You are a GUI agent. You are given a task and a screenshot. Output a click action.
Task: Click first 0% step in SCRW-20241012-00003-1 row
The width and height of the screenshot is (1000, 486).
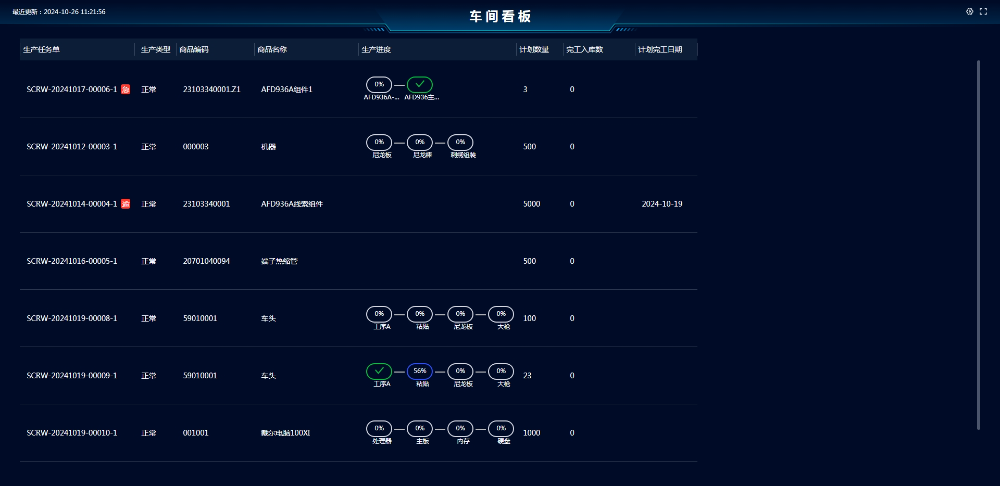pyautogui.click(x=379, y=142)
